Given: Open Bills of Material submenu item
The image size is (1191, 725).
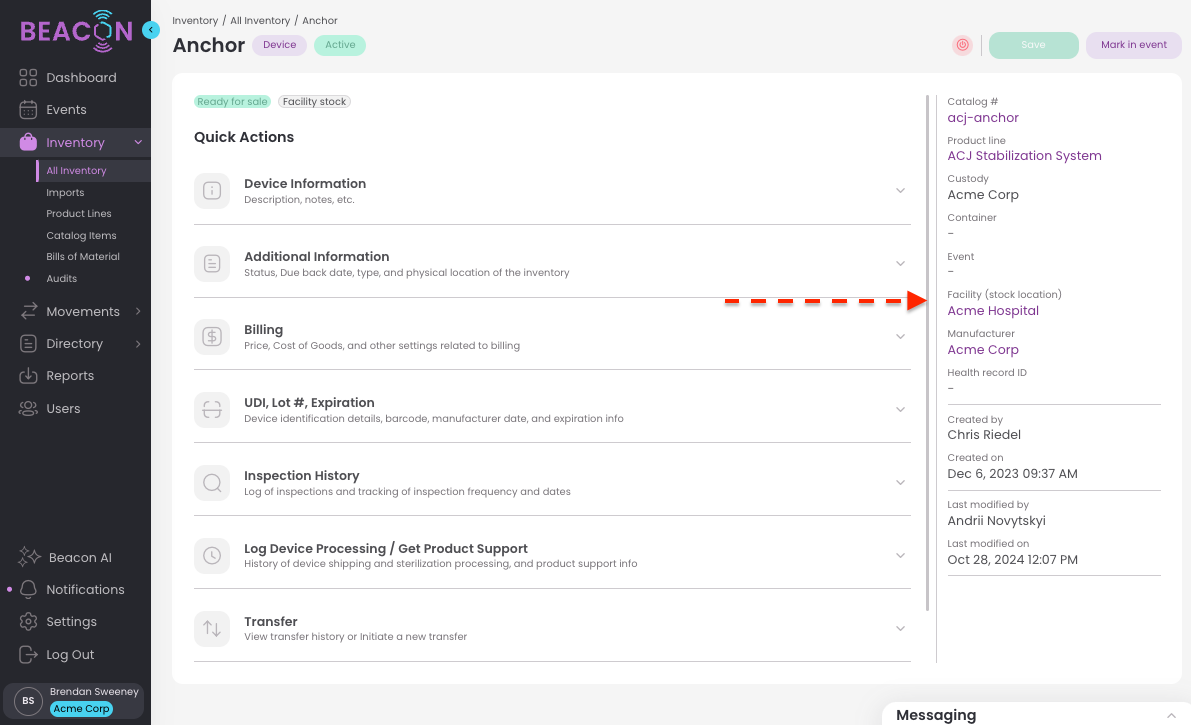Looking at the screenshot, I should pyautogui.click(x=83, y=257).
